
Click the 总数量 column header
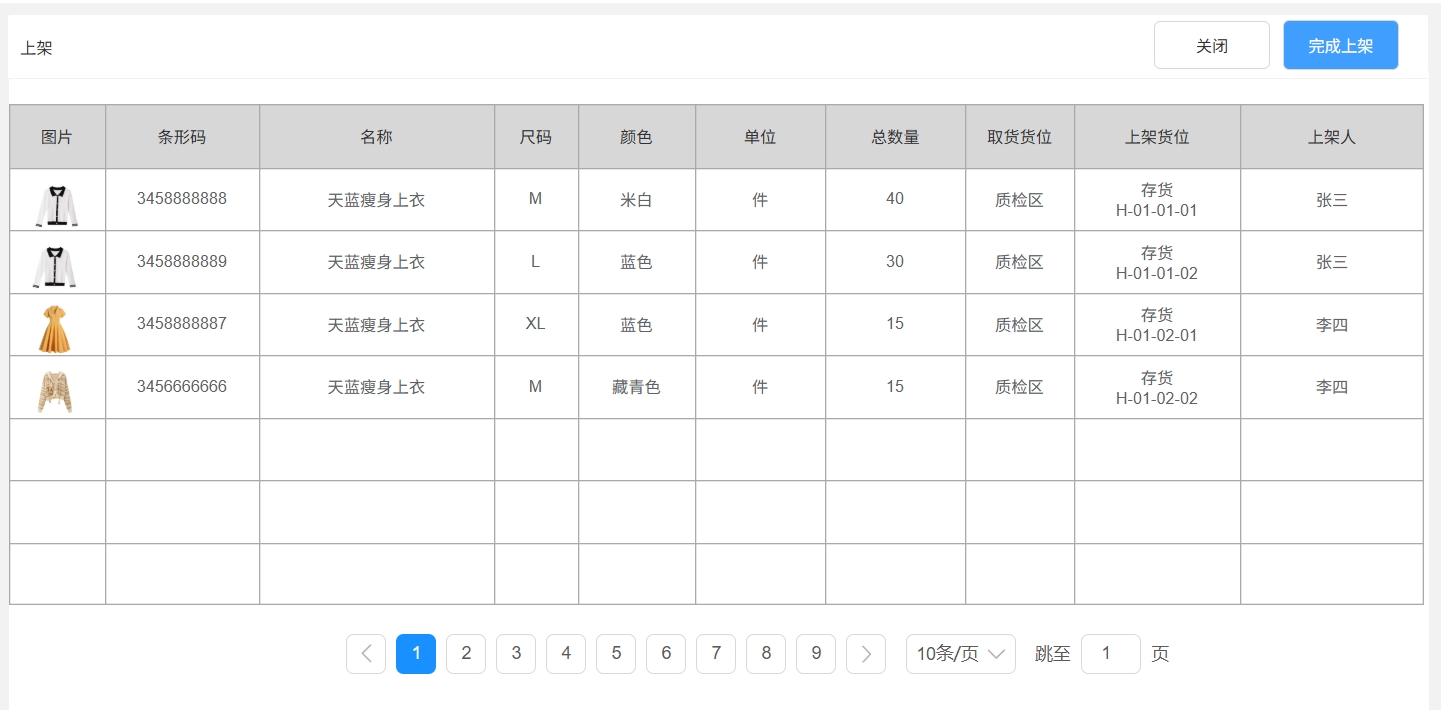tap(896, 137)
